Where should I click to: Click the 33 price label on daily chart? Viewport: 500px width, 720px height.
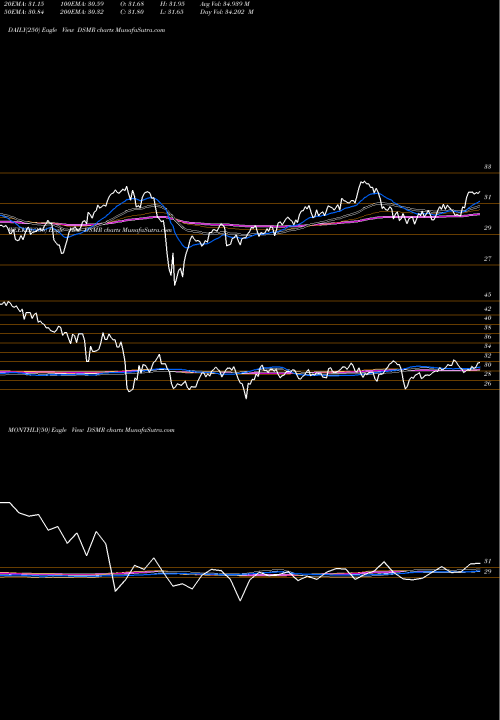(487, 167)
